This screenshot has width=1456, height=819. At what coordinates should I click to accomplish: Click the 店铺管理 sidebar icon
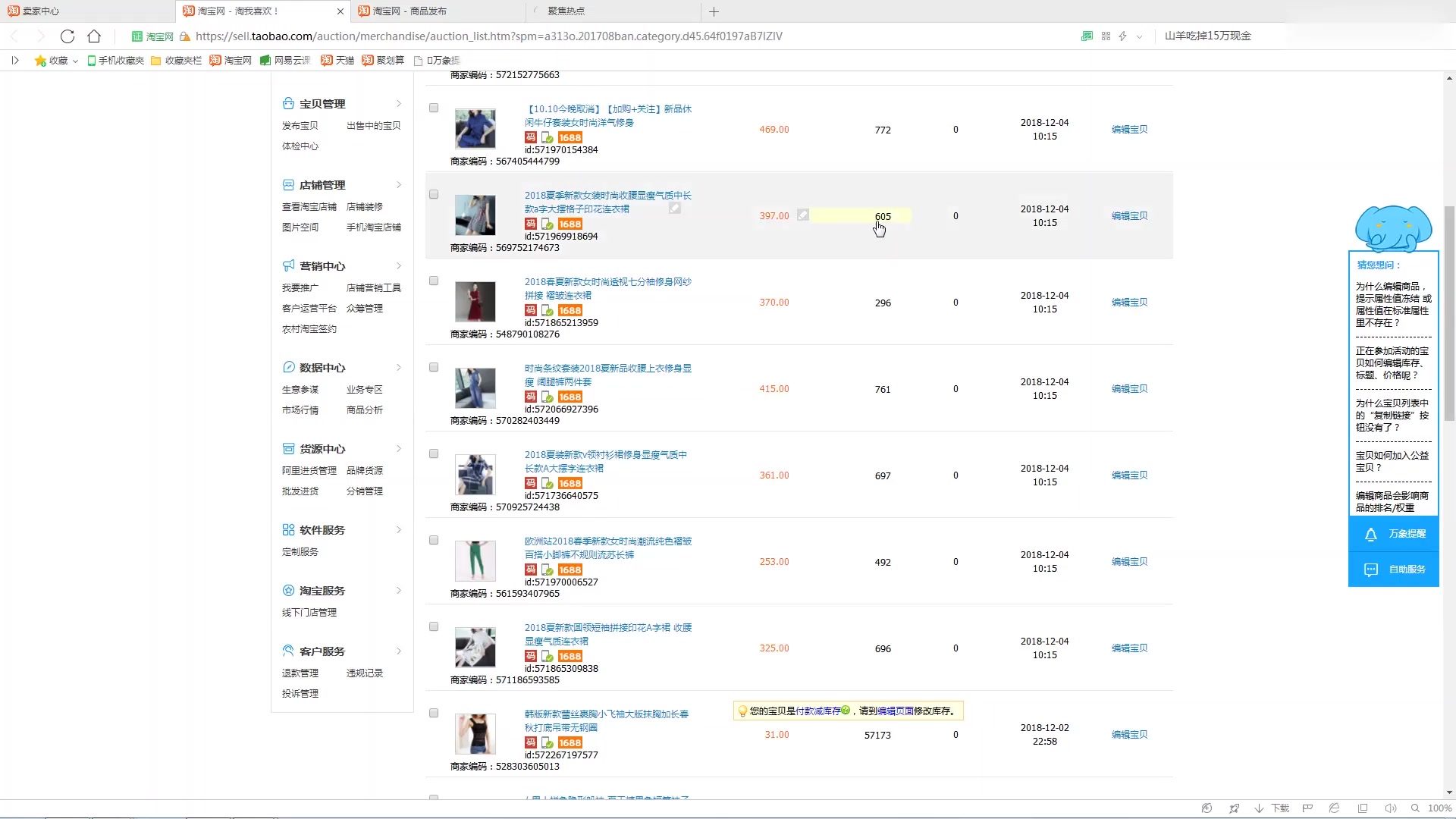288,185
